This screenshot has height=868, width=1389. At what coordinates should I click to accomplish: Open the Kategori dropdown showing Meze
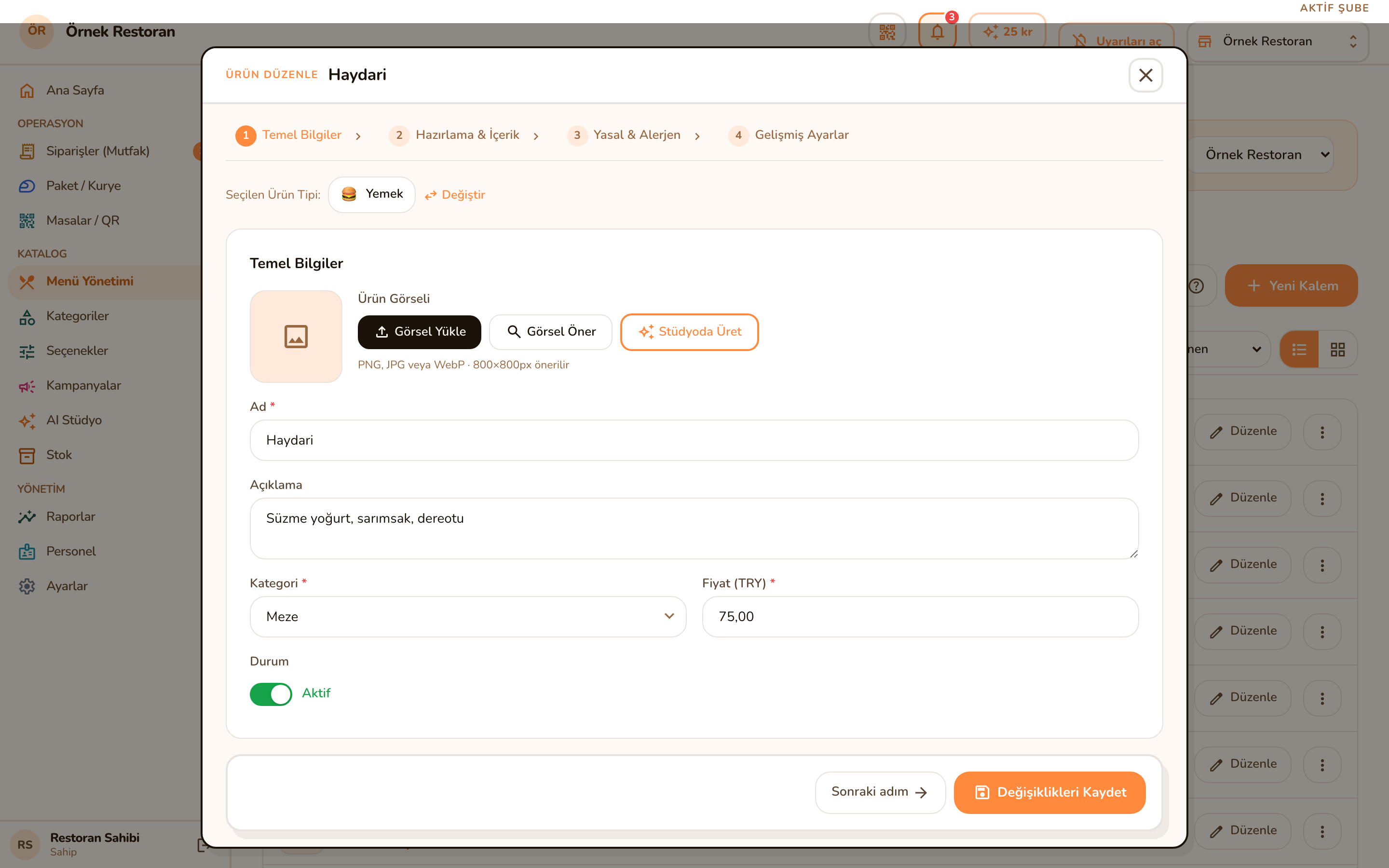click(x=468, y=617)
